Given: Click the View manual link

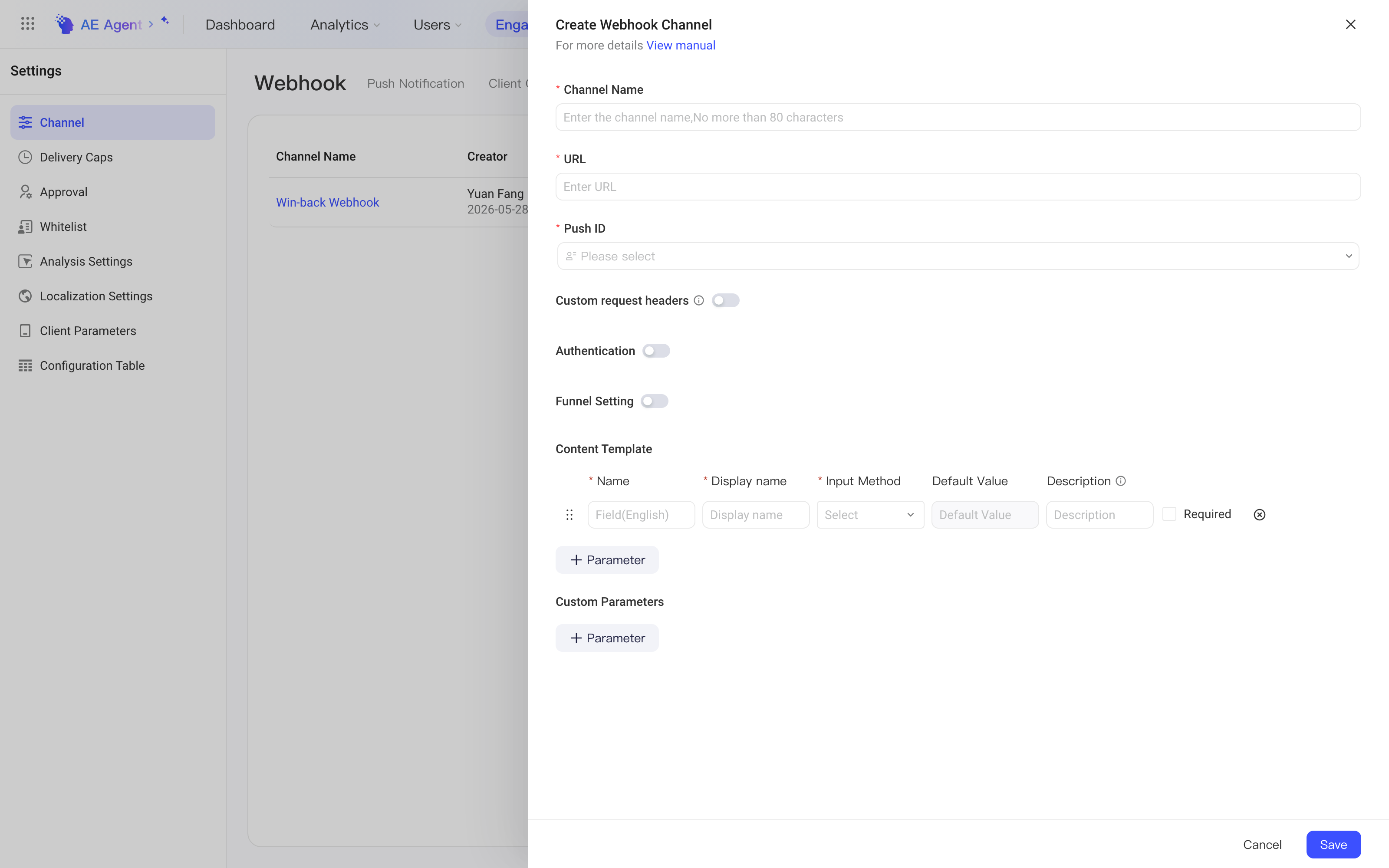Looking at the screenshot, I should (681, 45).
